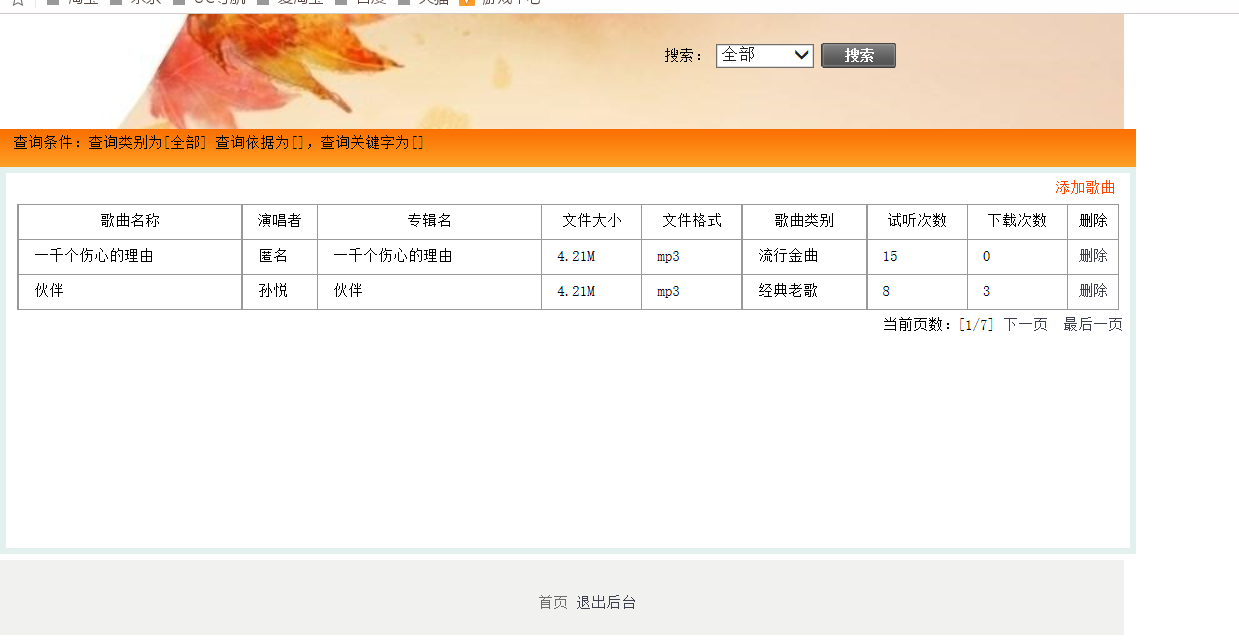This screenshot has height=644, width=1239.
Task: Open the 首页 footer link
Action: coord(553,603)
